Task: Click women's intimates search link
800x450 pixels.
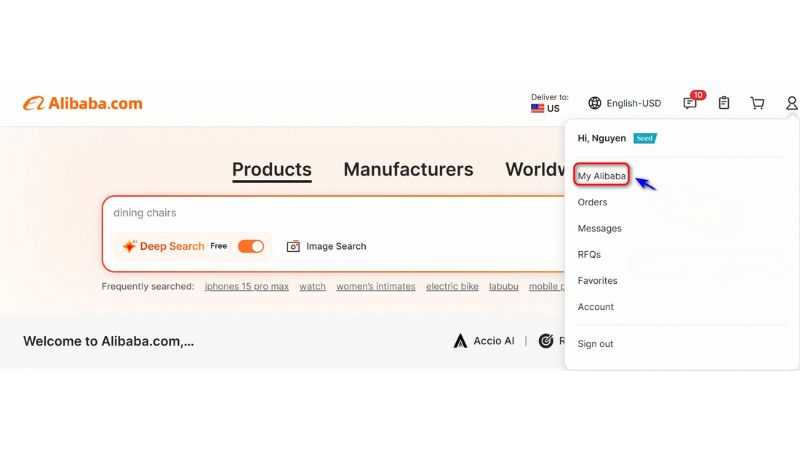Action: tap(376, 287)
